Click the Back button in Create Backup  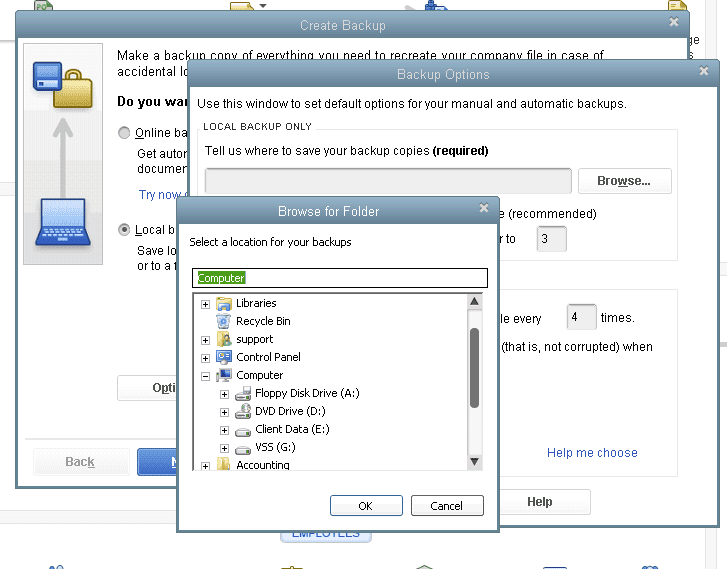click(x=80, y=462)
